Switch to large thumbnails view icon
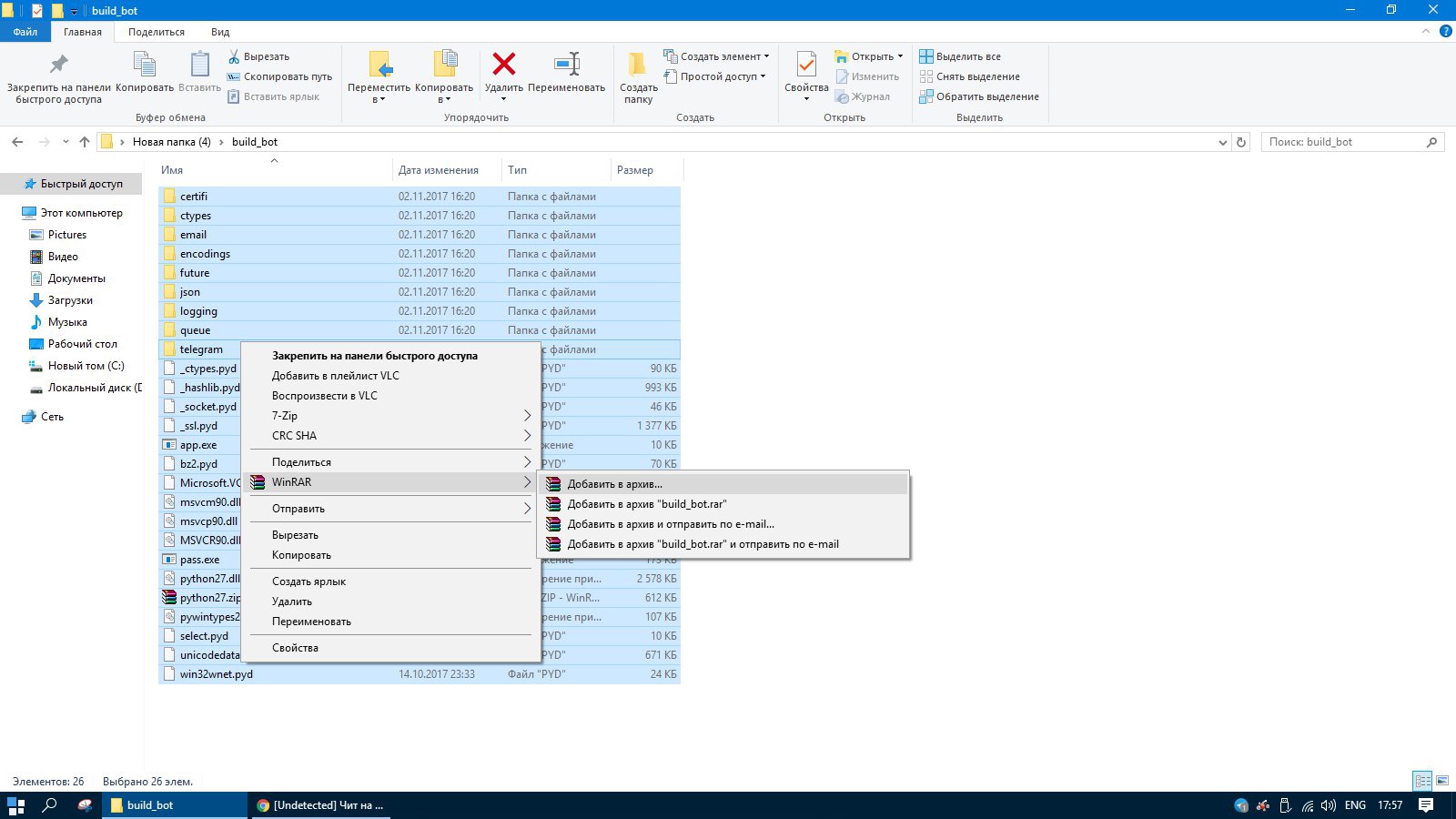1456x819 pixels. [1441, 782]
